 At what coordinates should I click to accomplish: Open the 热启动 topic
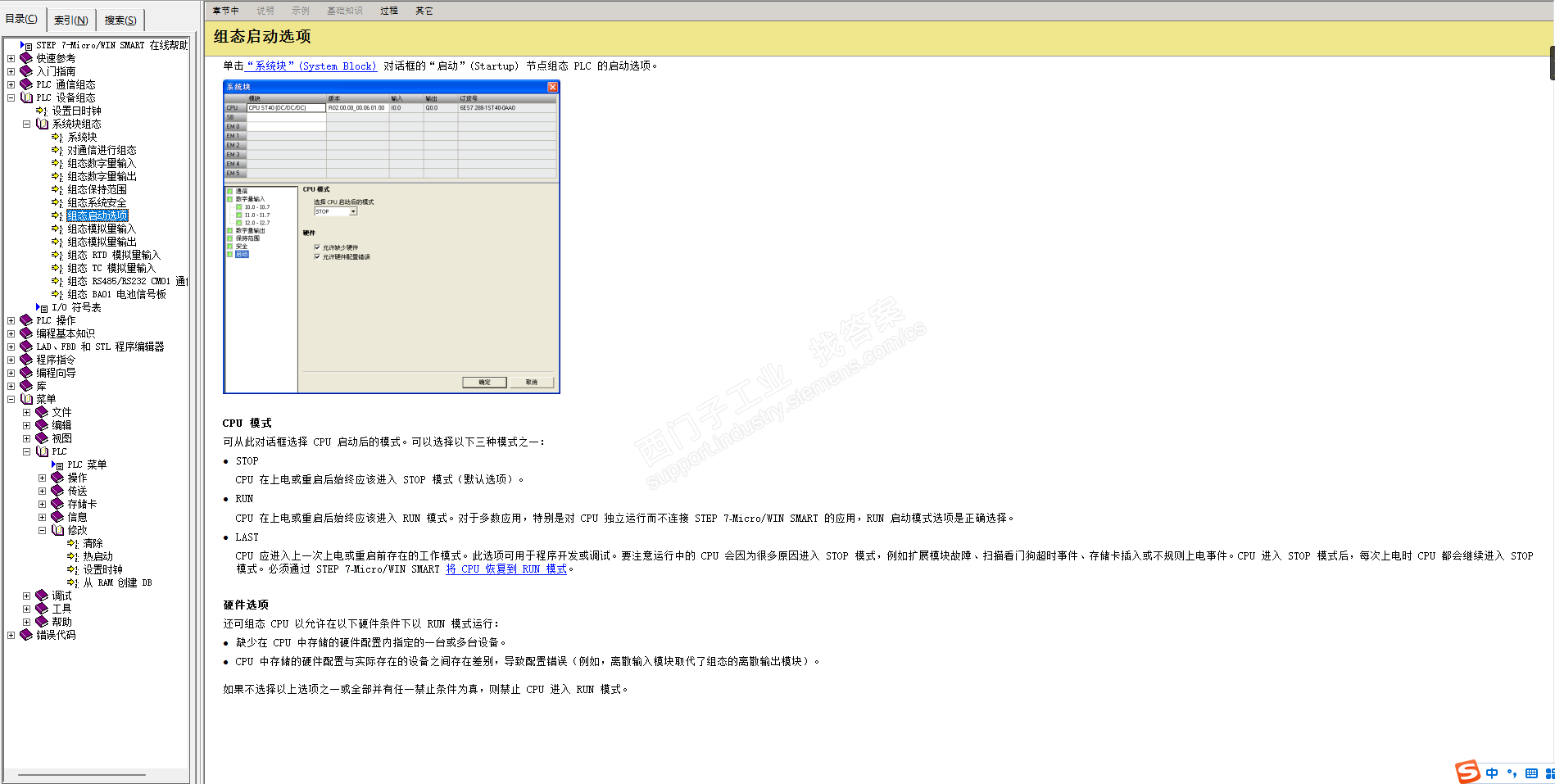tap(97, 556)
